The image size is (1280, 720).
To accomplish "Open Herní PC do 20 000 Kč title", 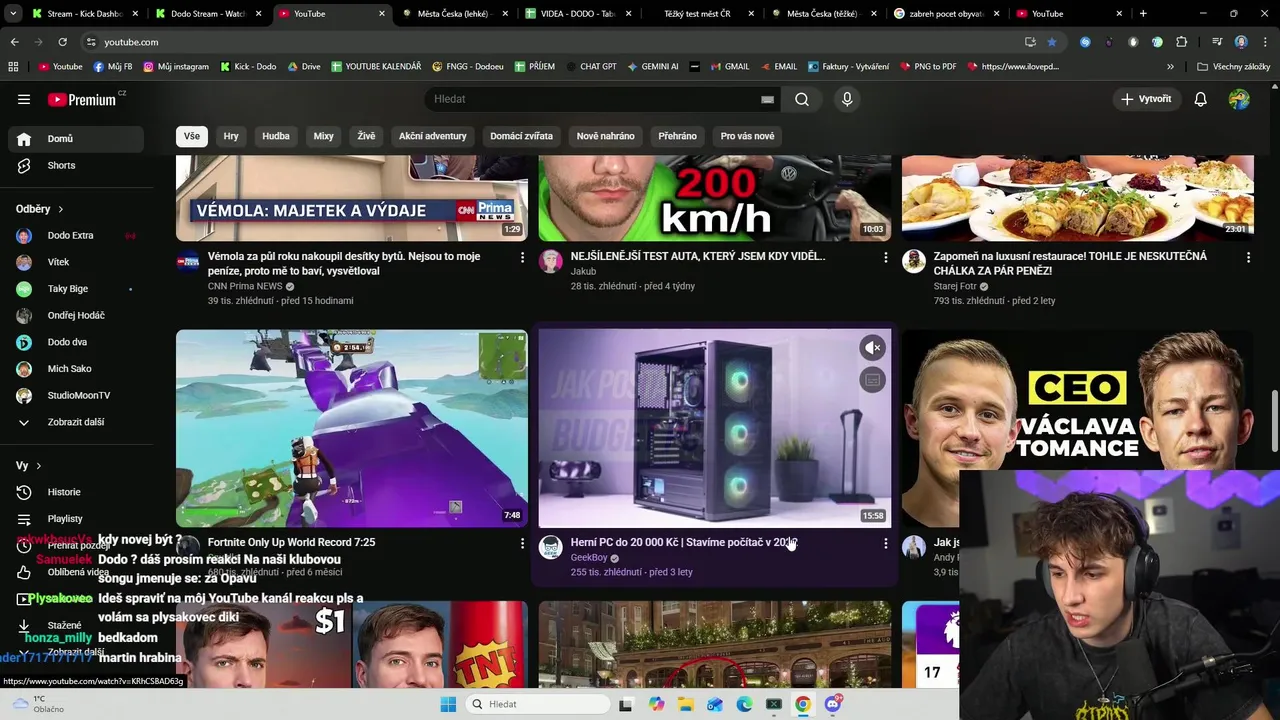I will click(x=684, y=542).
